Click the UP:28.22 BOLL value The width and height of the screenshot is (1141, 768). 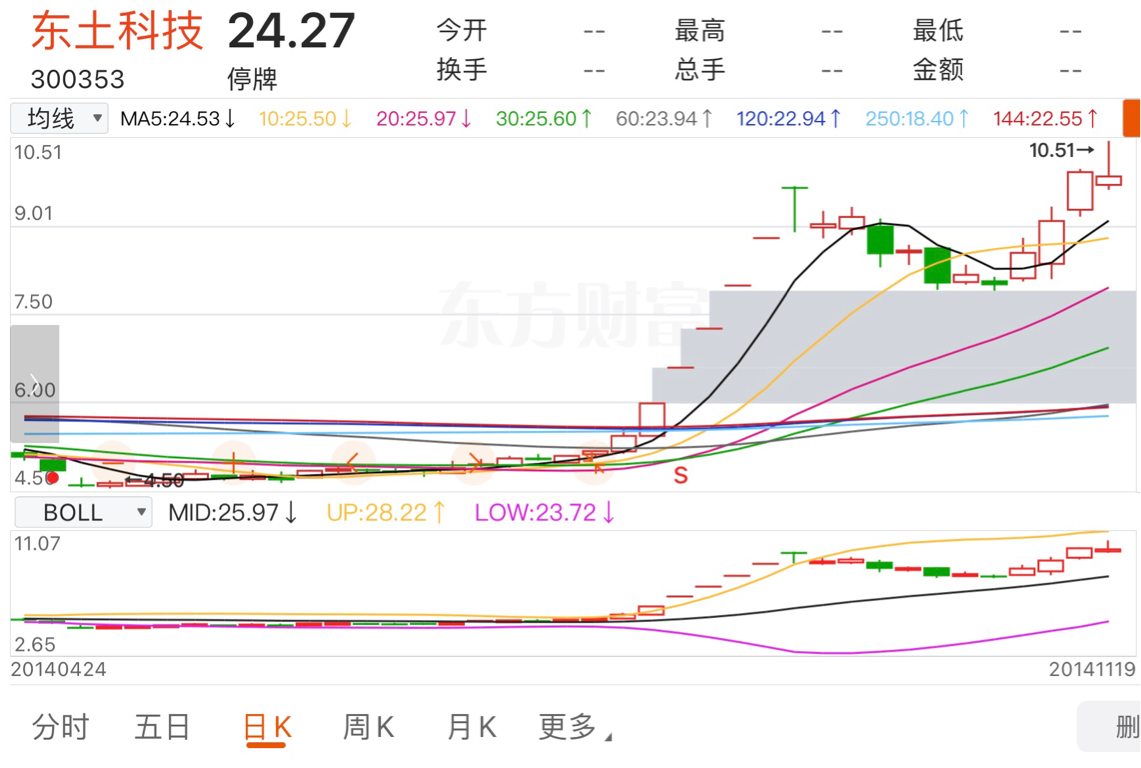coord(386,512)
